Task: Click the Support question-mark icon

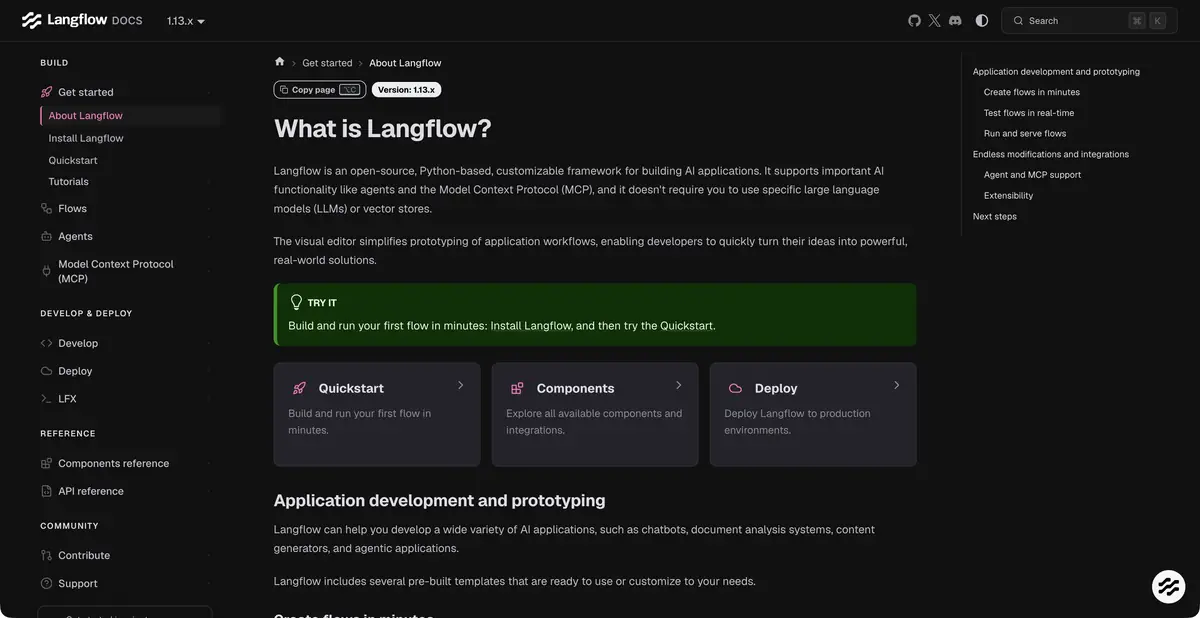Action: (46, 584)
